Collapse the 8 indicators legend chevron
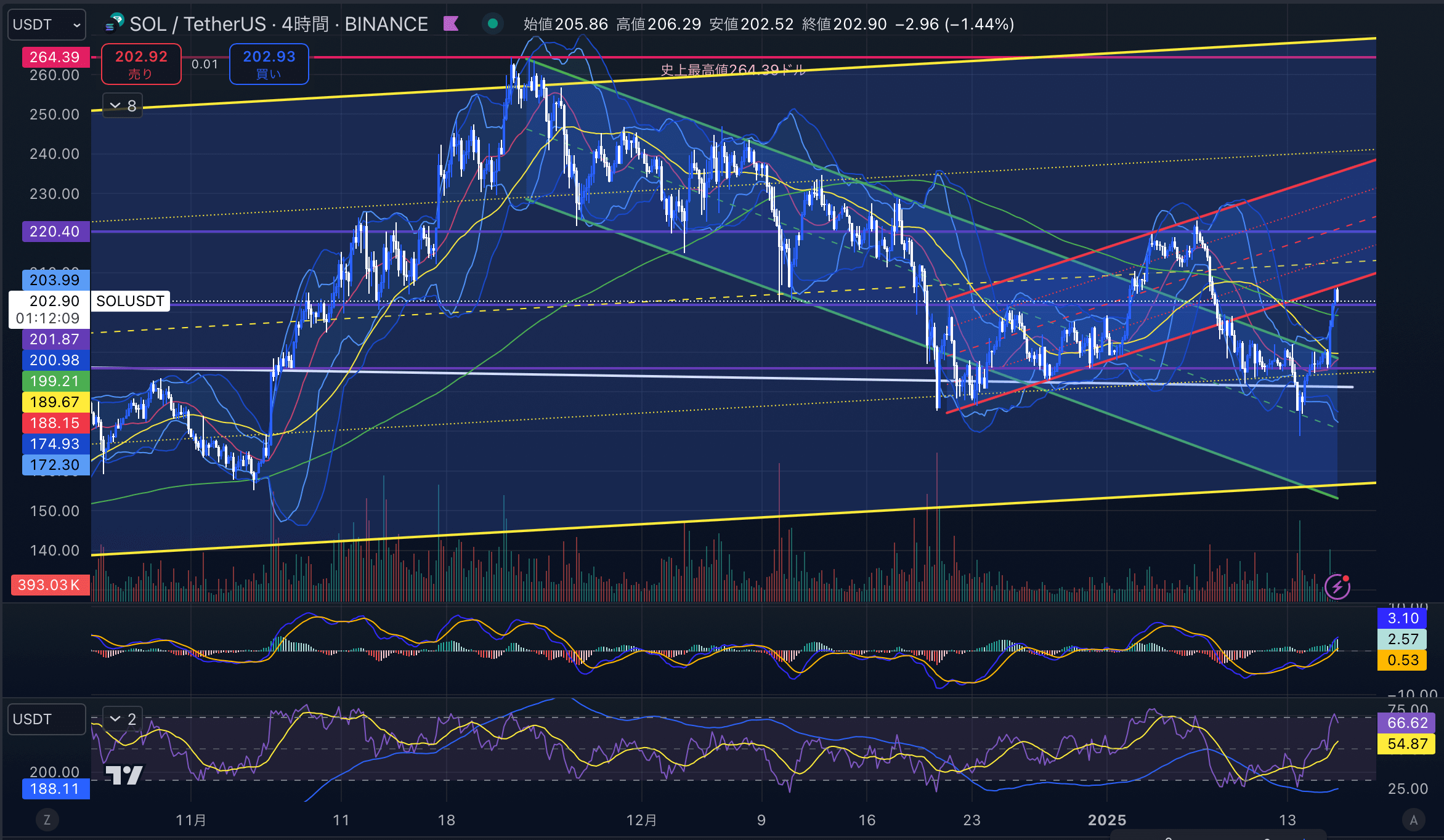 pos(123,105)
